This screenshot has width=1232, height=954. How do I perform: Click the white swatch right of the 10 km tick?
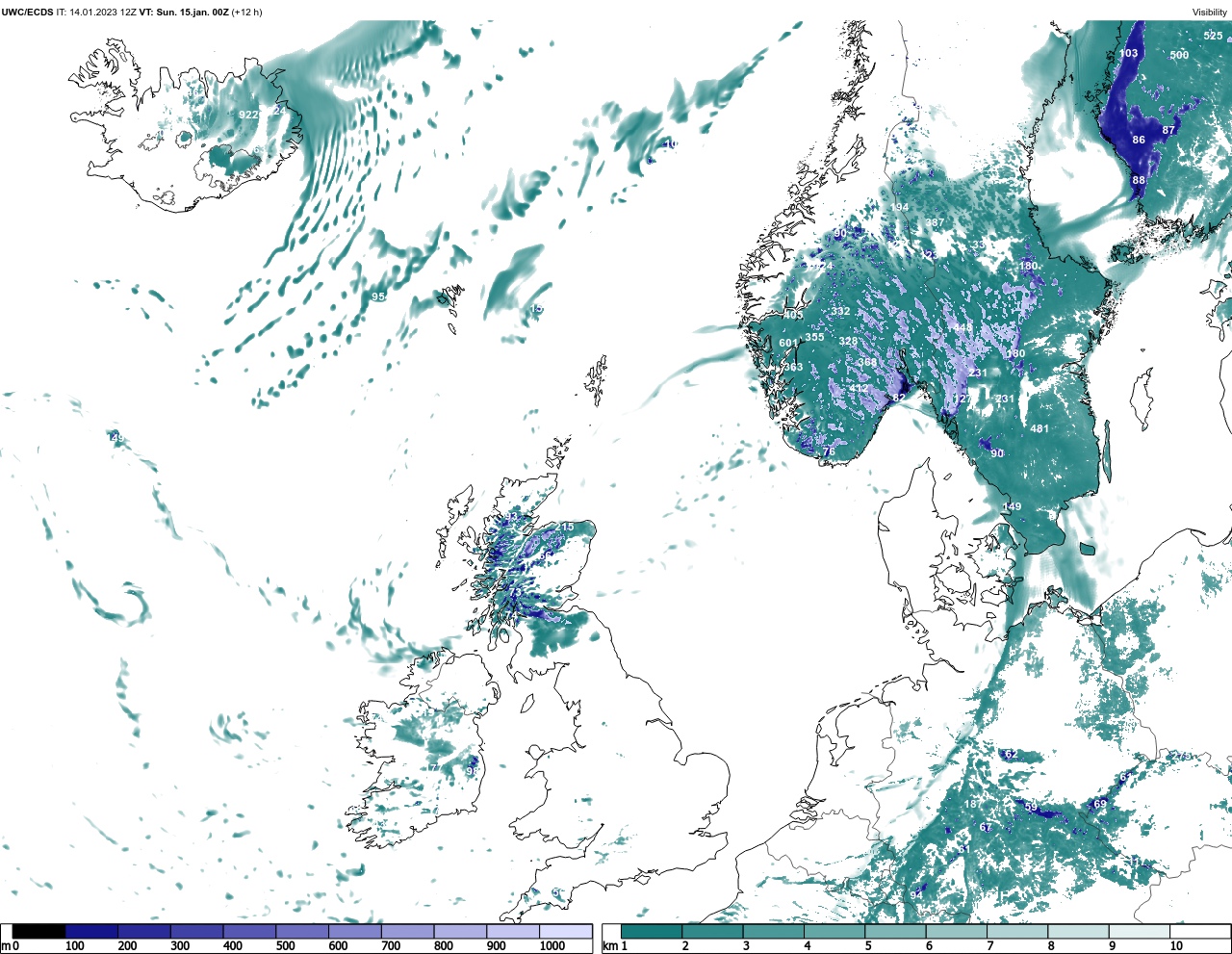1200,932
